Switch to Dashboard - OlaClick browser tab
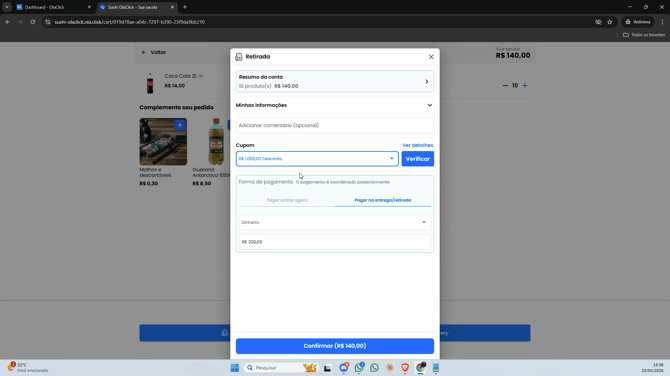The width and height of the screenshot is (670, 376). click(x=53, y=7)
